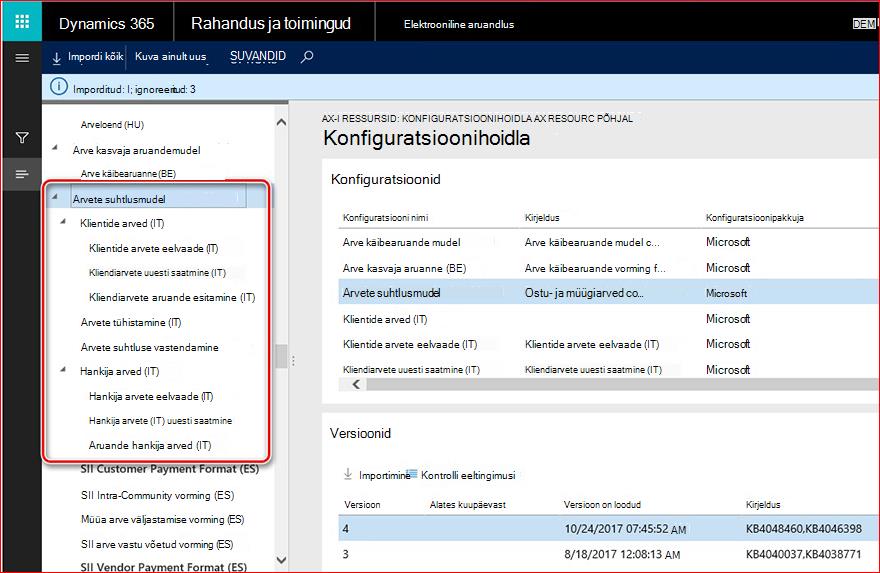Select Aruande hankija arved (IT)
880x573 pixels.
pyautogui.click(x=150, y=445)
